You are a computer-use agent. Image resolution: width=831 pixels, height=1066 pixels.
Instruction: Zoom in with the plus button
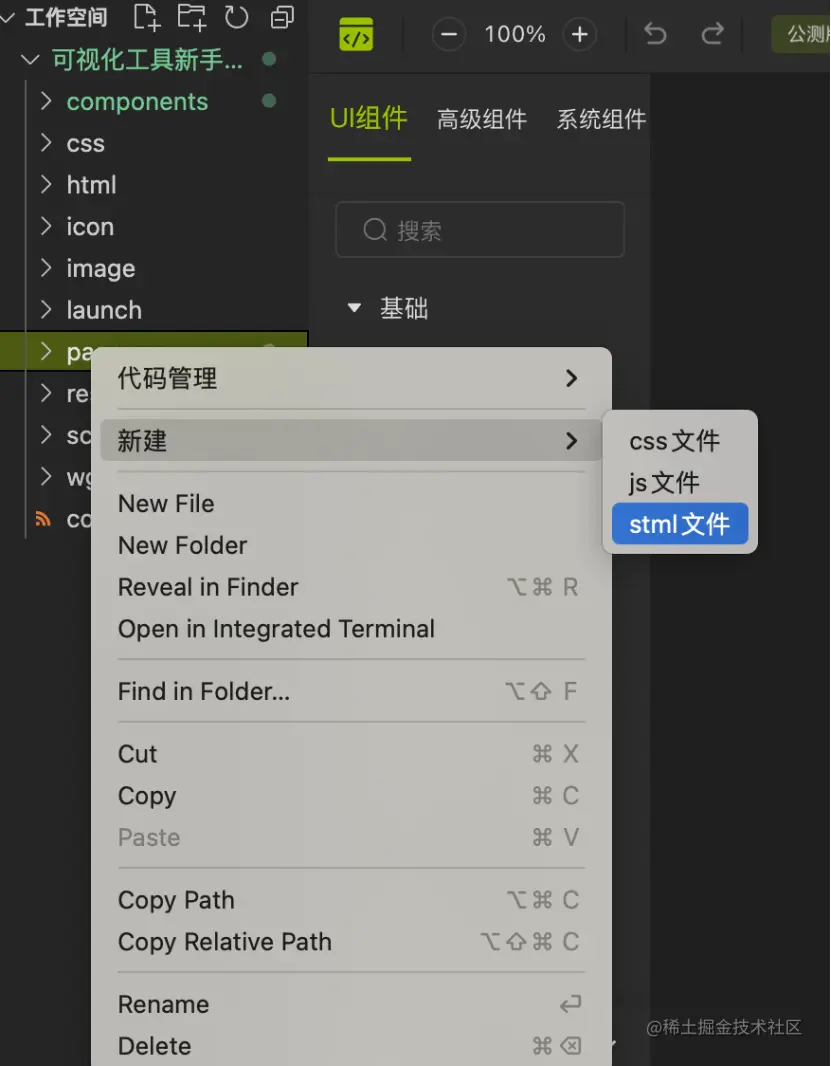click(x=579, y=34)
